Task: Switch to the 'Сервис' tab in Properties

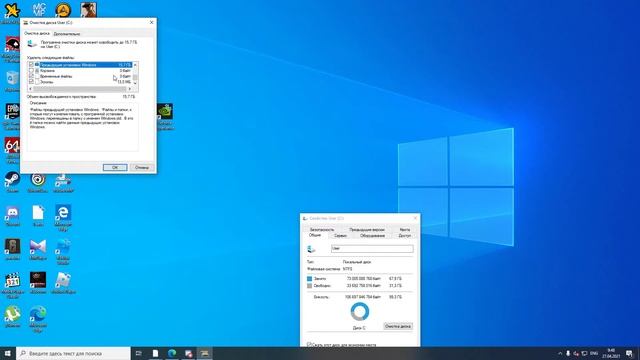Action: click(340, 236)
